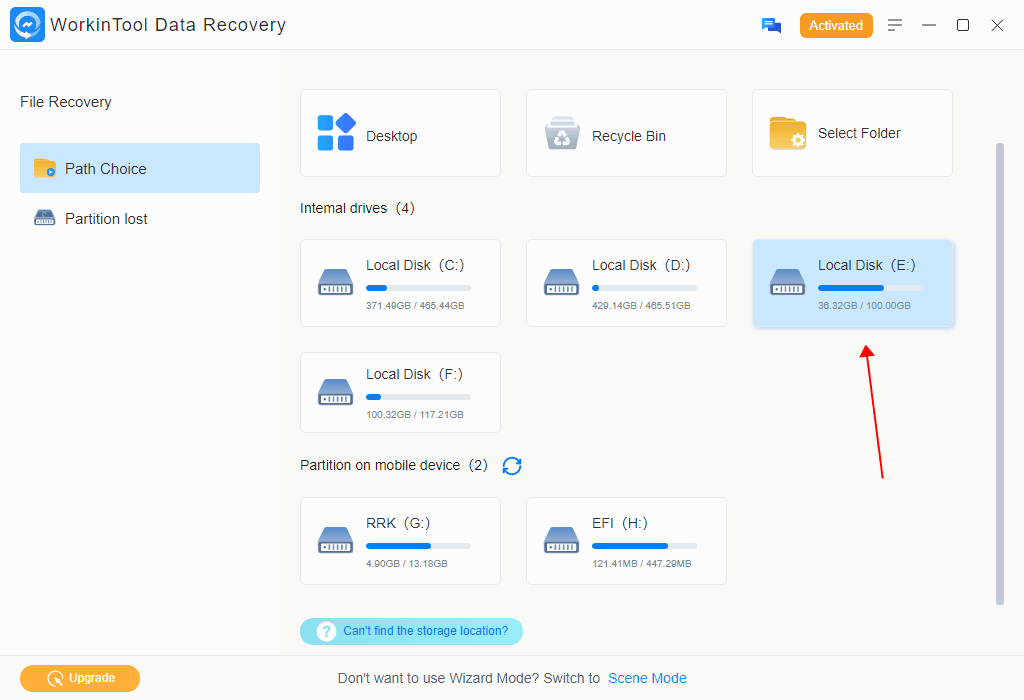Select the Local Disk (F:) drive card

400,392
